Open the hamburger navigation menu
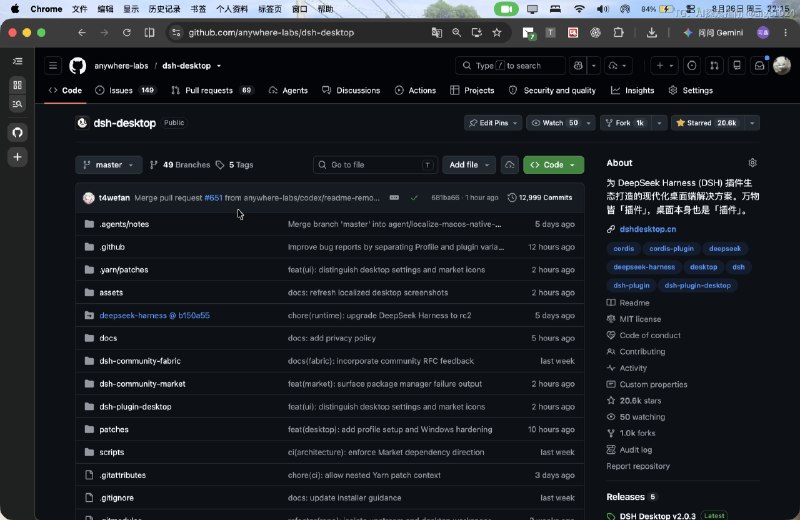 coord(53,65)
